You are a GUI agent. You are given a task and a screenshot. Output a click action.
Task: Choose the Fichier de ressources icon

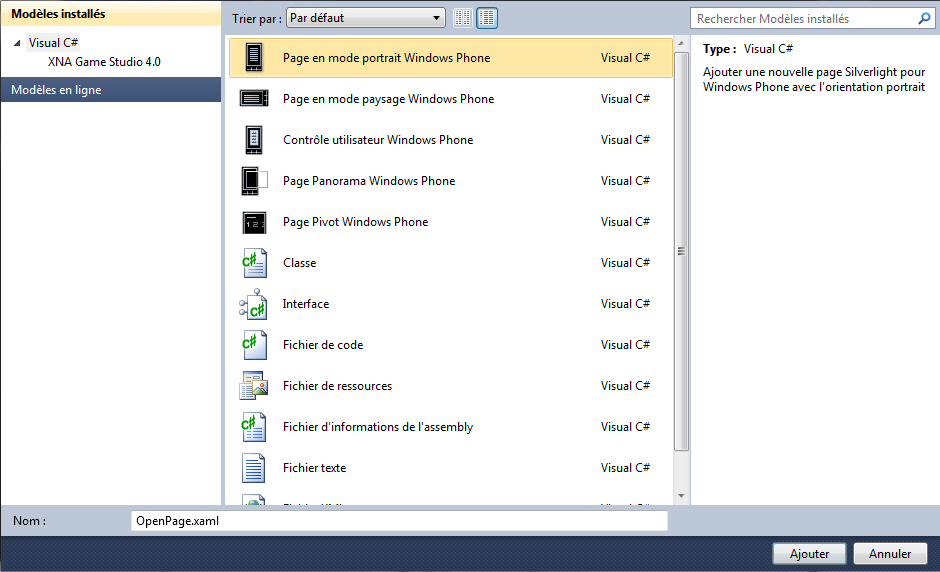click(x=254, y=386)
